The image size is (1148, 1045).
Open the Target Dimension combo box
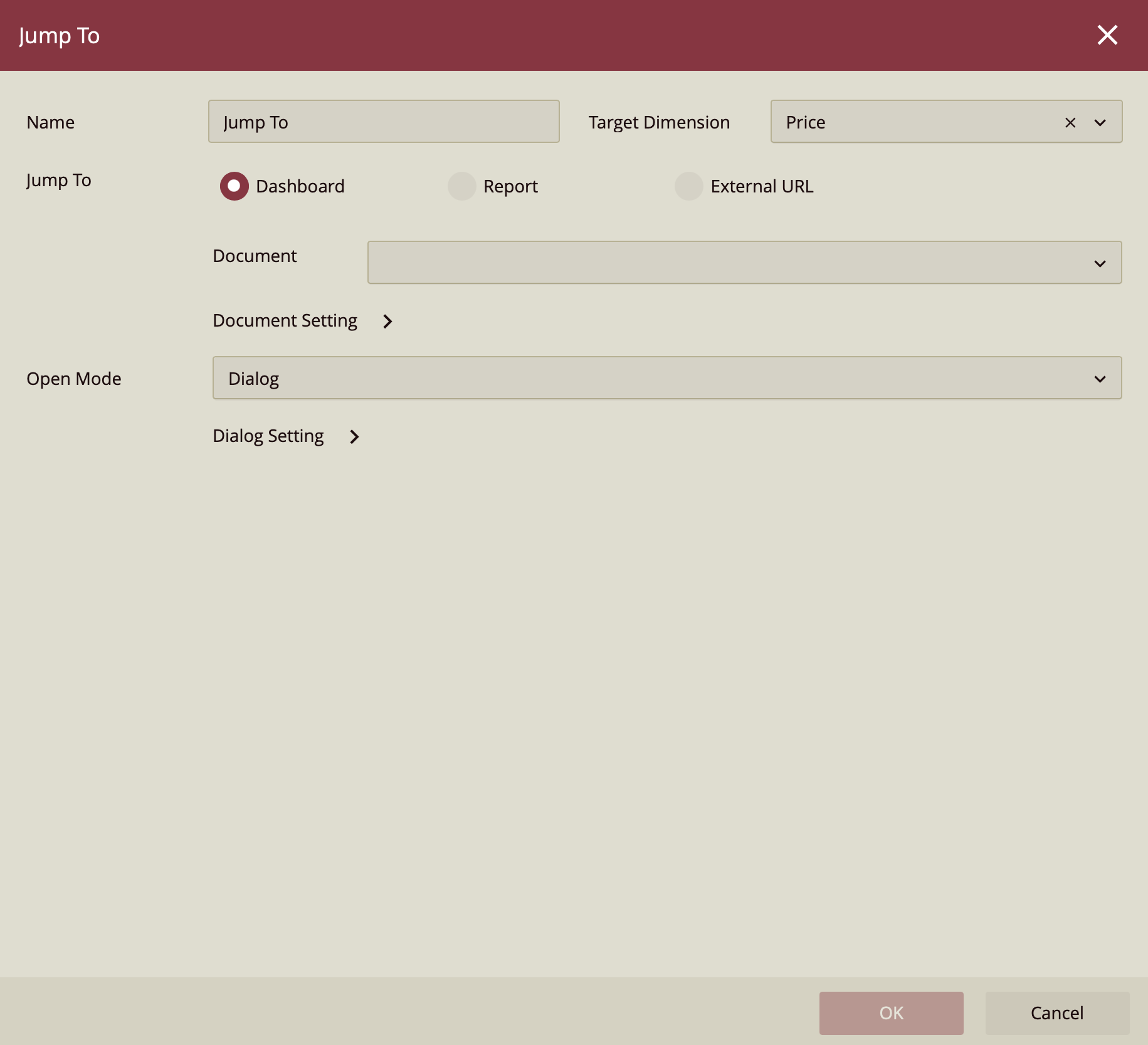pyautogui.click(x=909, y=122)
